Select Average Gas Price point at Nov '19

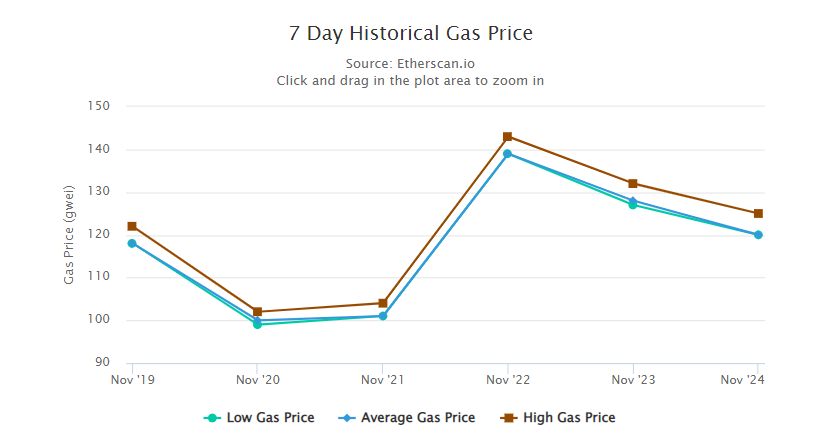[132, 243]
